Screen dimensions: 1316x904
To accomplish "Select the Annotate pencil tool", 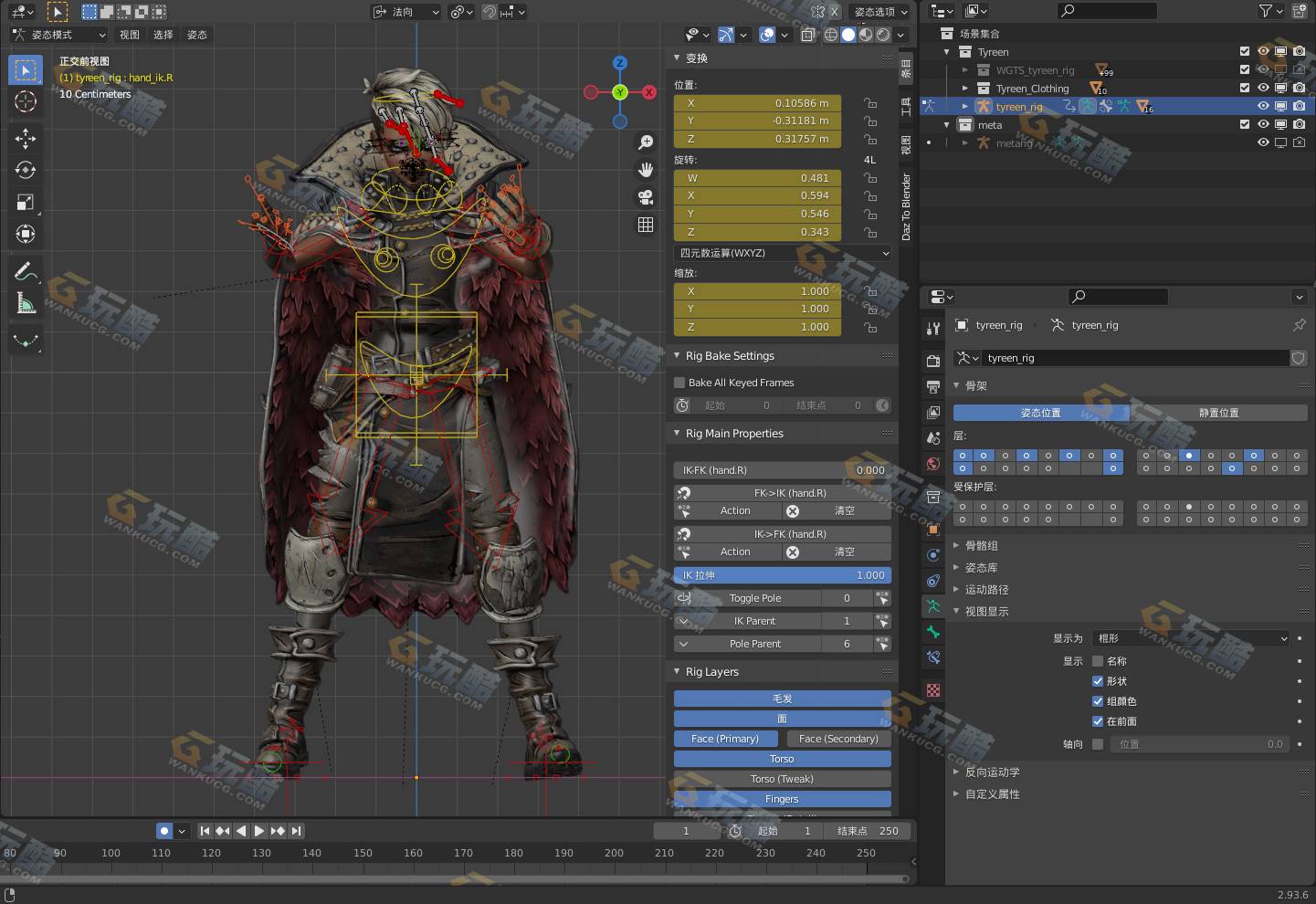I will (26, 271).
